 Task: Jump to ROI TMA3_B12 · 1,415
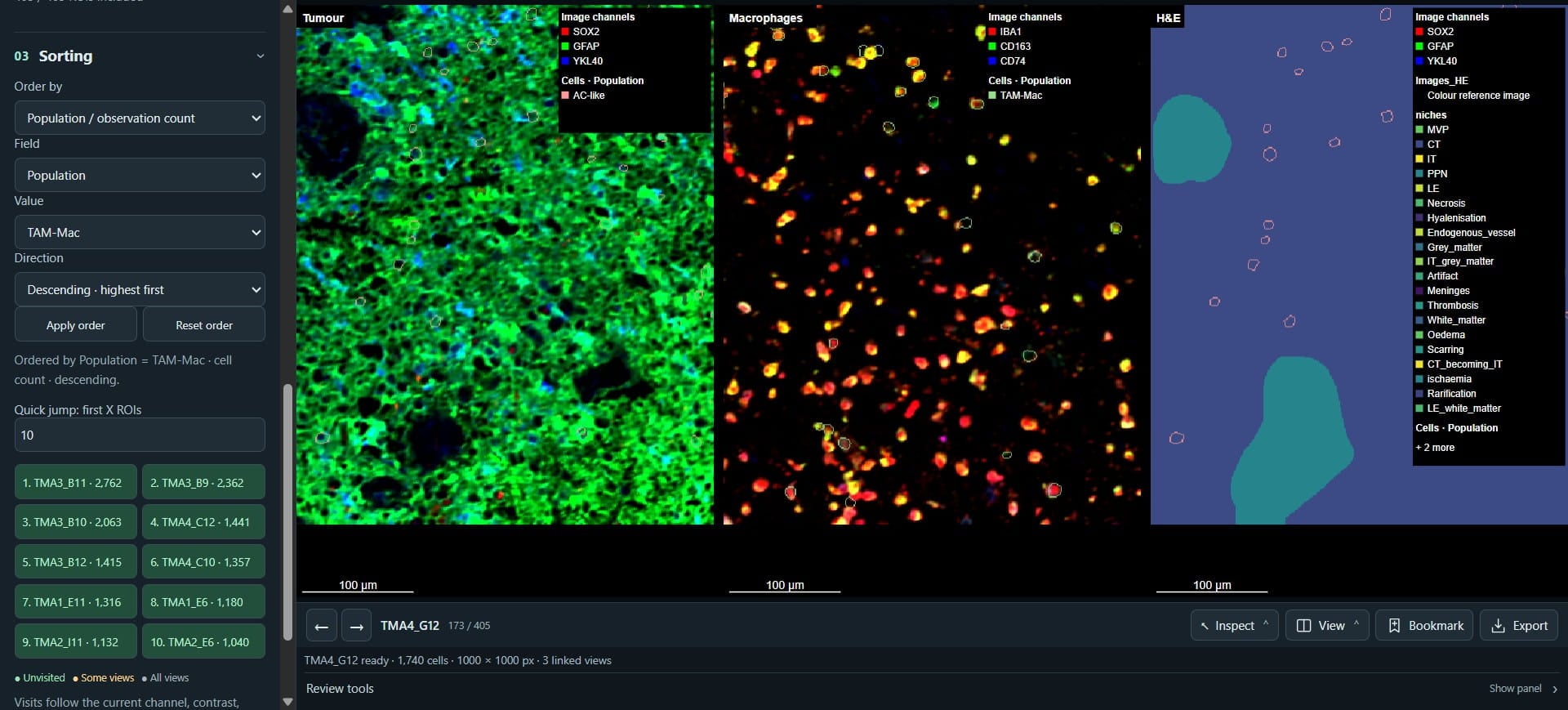tap(76, 562)
